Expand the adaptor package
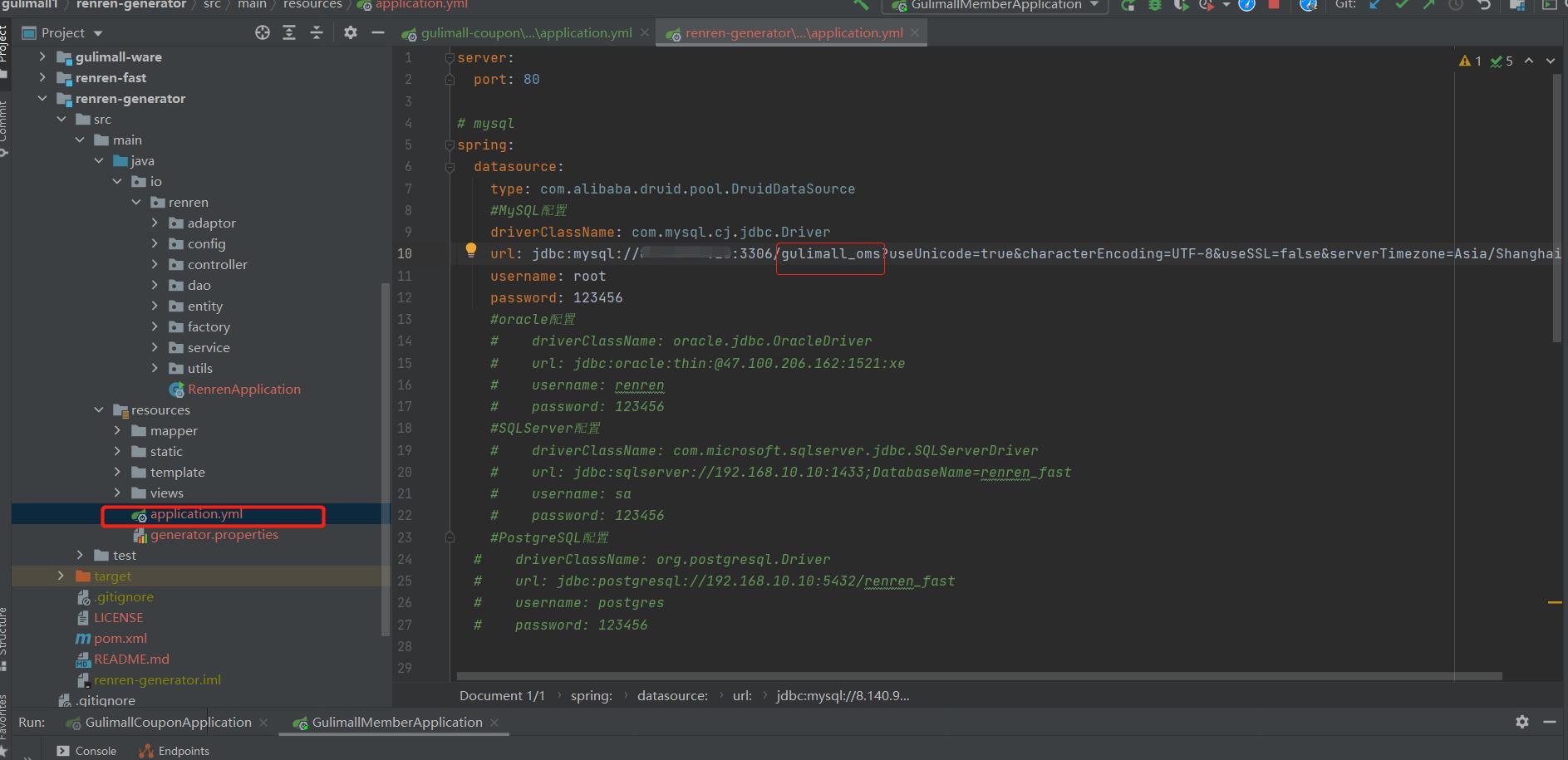The image size is (1568, 760). coord(155,223)
